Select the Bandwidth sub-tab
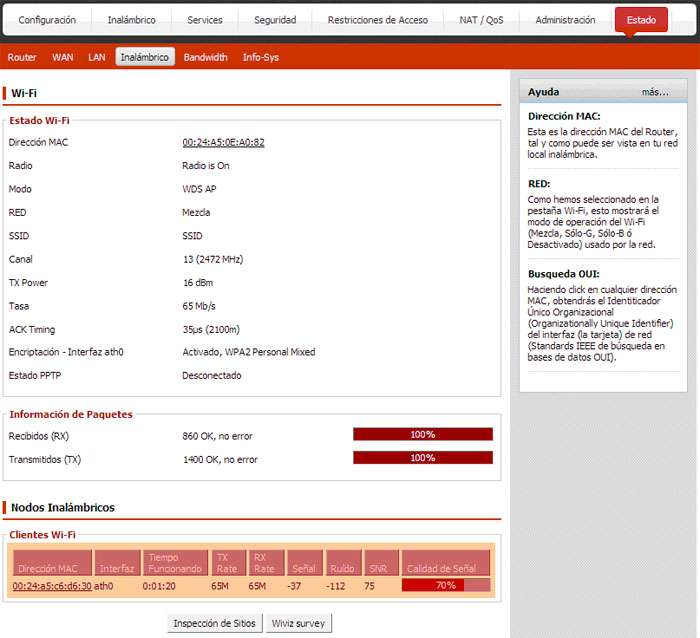 coord(205,57)
